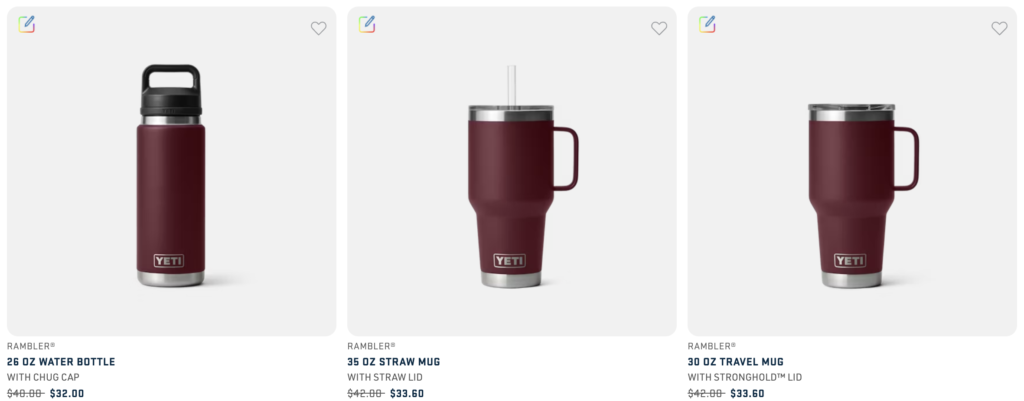Click the crossed-out $40.00 original price
The height and width of the screenshot is (401, 1024).
tap(24, 393)
